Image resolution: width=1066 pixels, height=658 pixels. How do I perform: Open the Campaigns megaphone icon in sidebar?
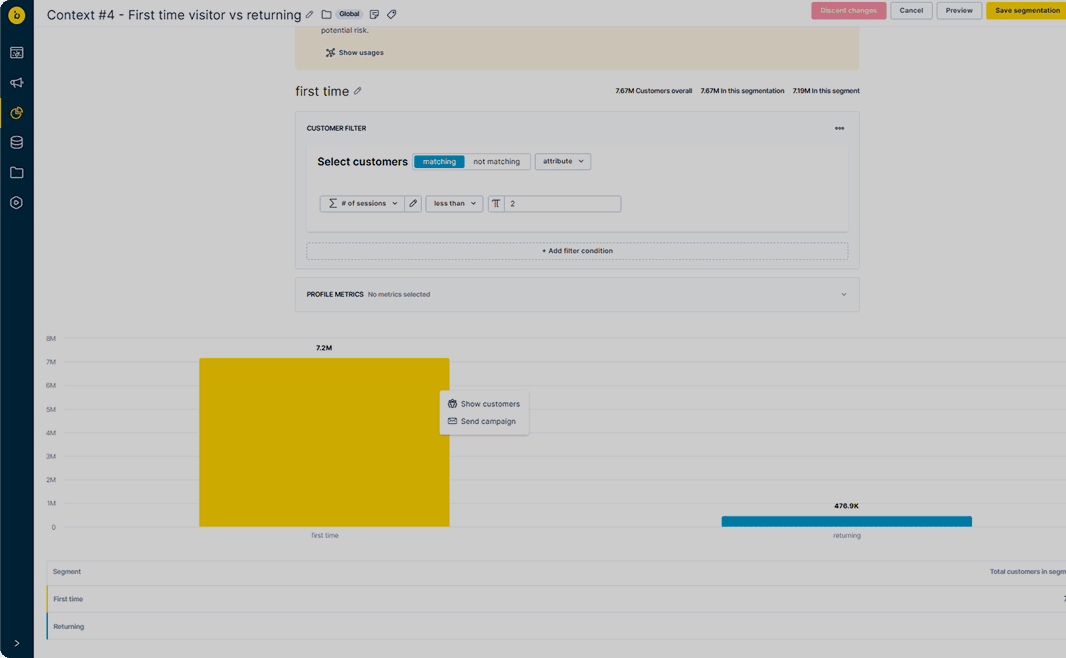click(16, 83)
